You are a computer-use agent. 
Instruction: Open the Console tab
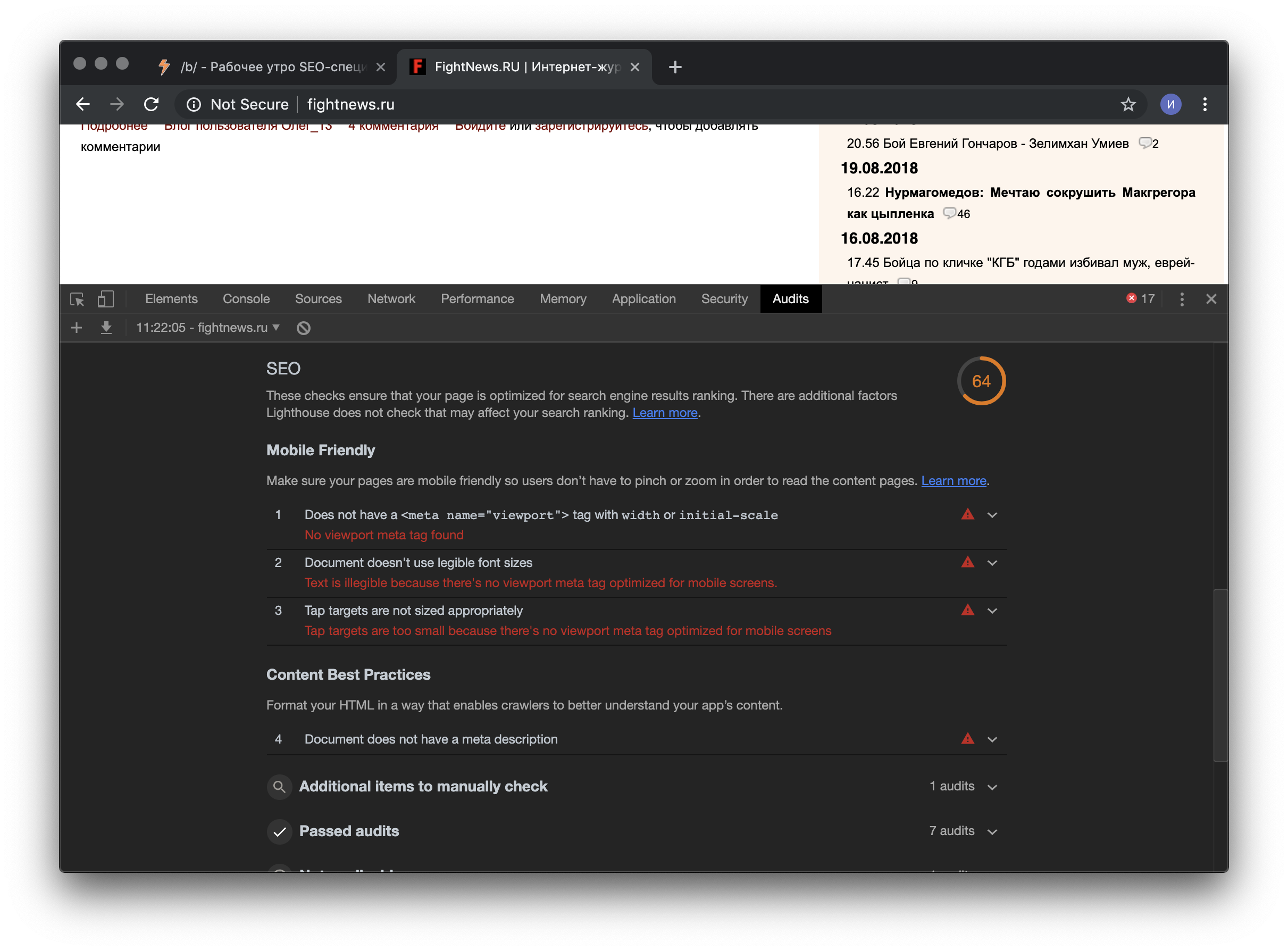tap(246, 299)
